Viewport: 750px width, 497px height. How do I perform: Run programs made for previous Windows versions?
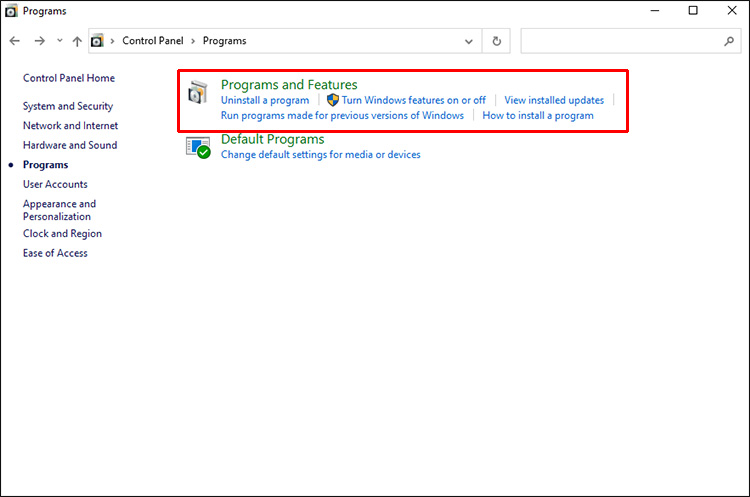click(x=342, y=116)
